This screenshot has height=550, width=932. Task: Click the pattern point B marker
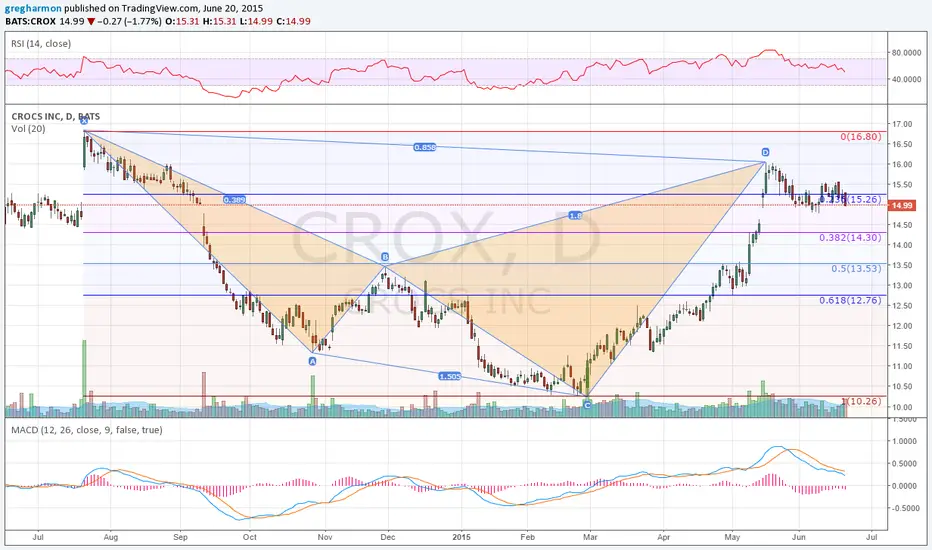[x=385, y=257]
